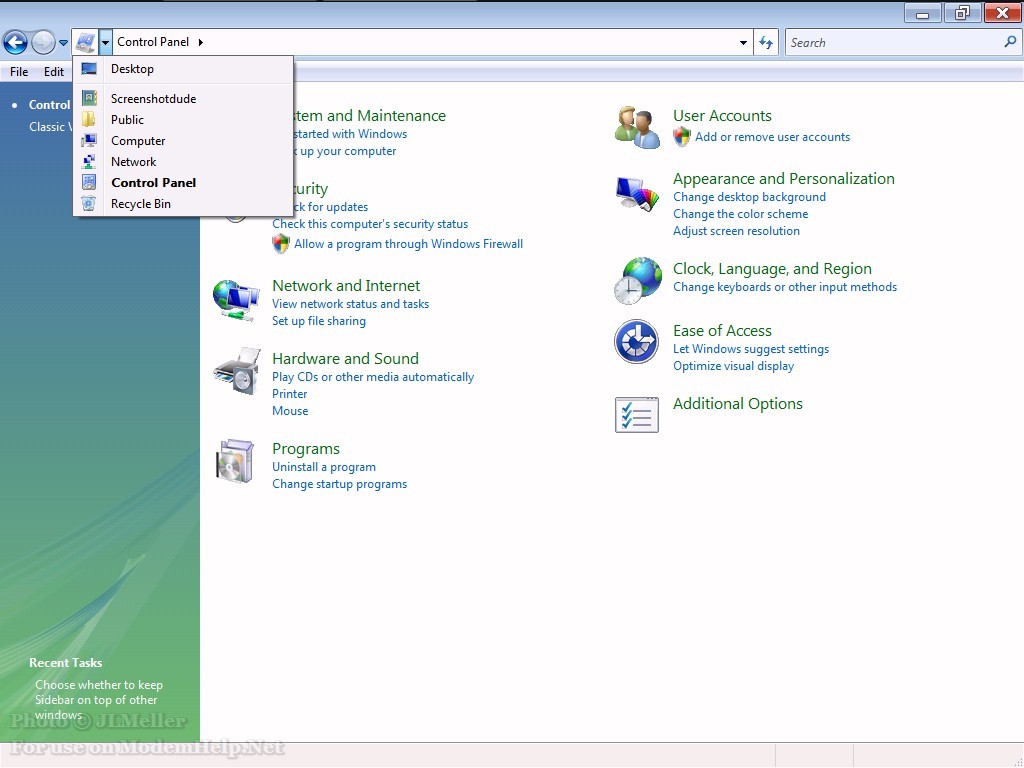
Task: Expand the address bar history dropdown arrow
Action: 743,43
